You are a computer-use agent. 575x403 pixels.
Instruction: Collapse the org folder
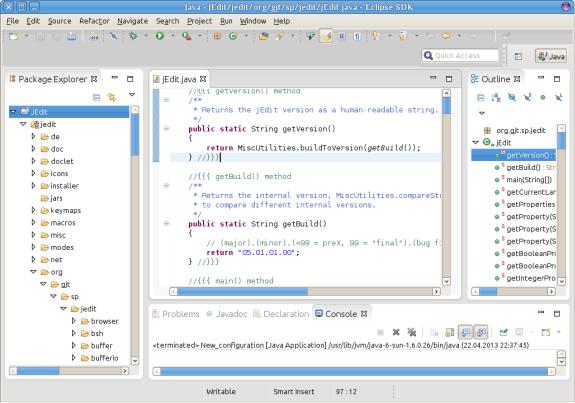tap(33, 272)
